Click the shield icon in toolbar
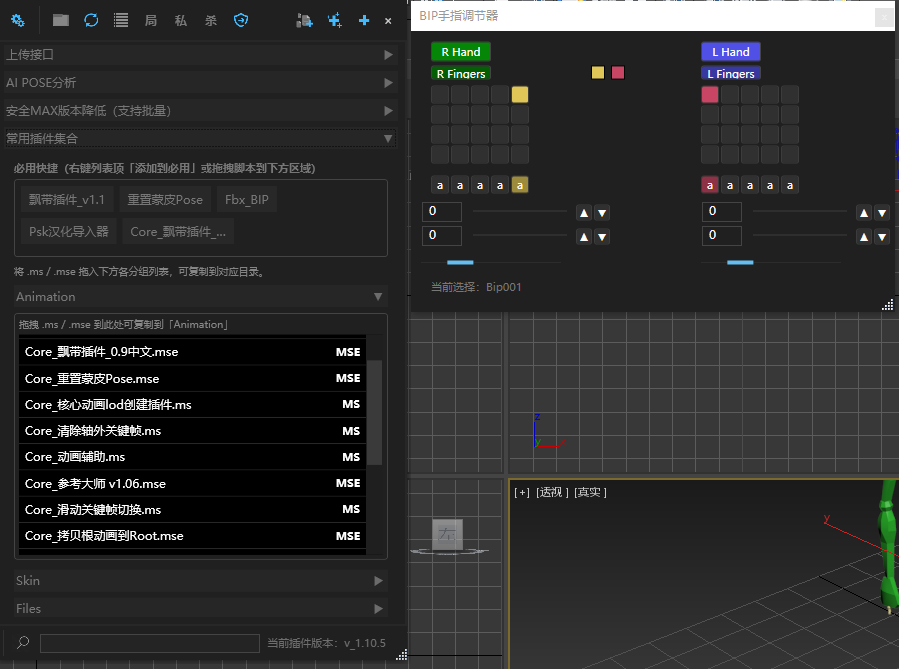 [241, 21]
